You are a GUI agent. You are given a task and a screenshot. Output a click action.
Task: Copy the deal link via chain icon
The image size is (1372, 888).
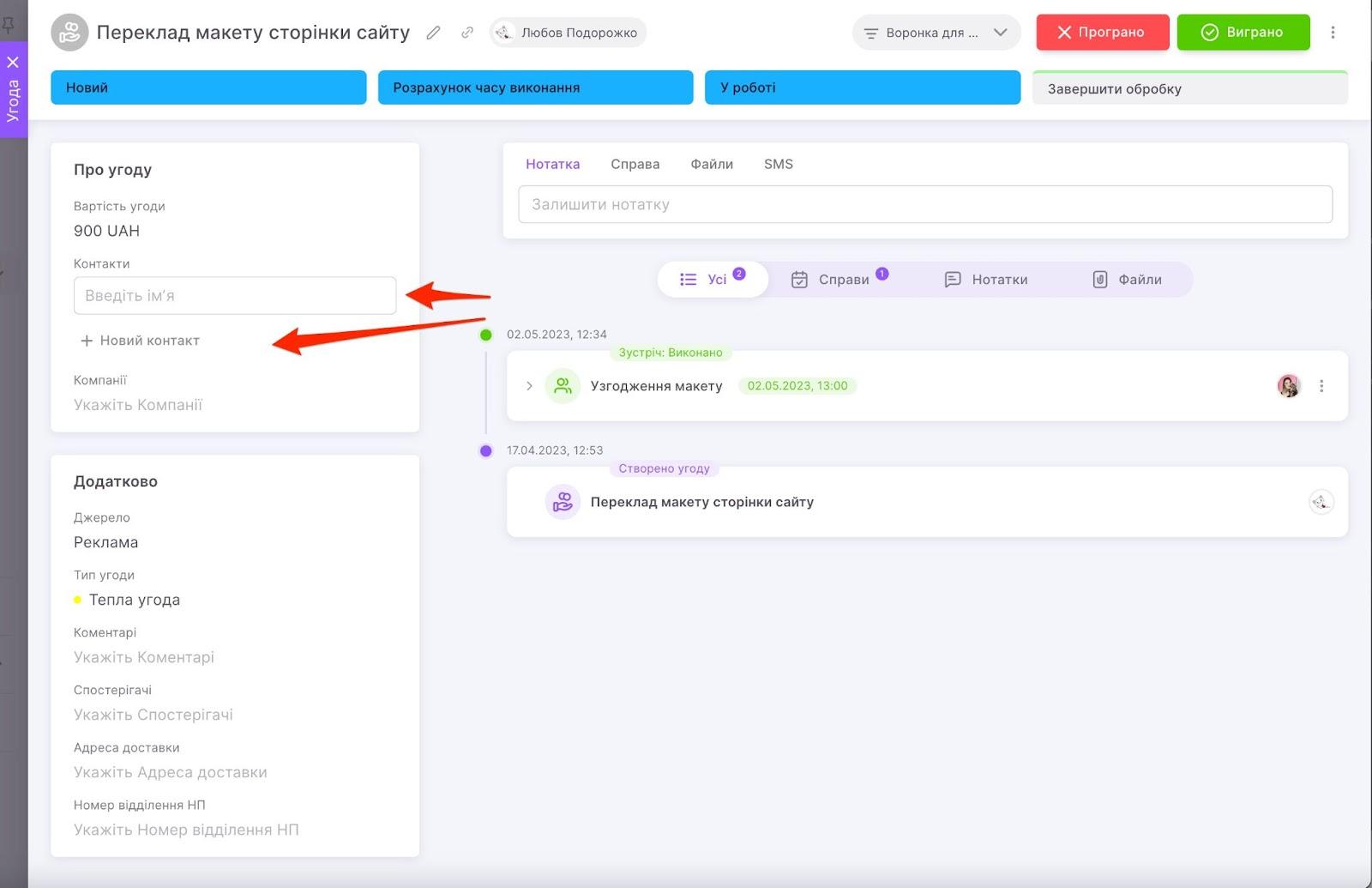[467, 33]
